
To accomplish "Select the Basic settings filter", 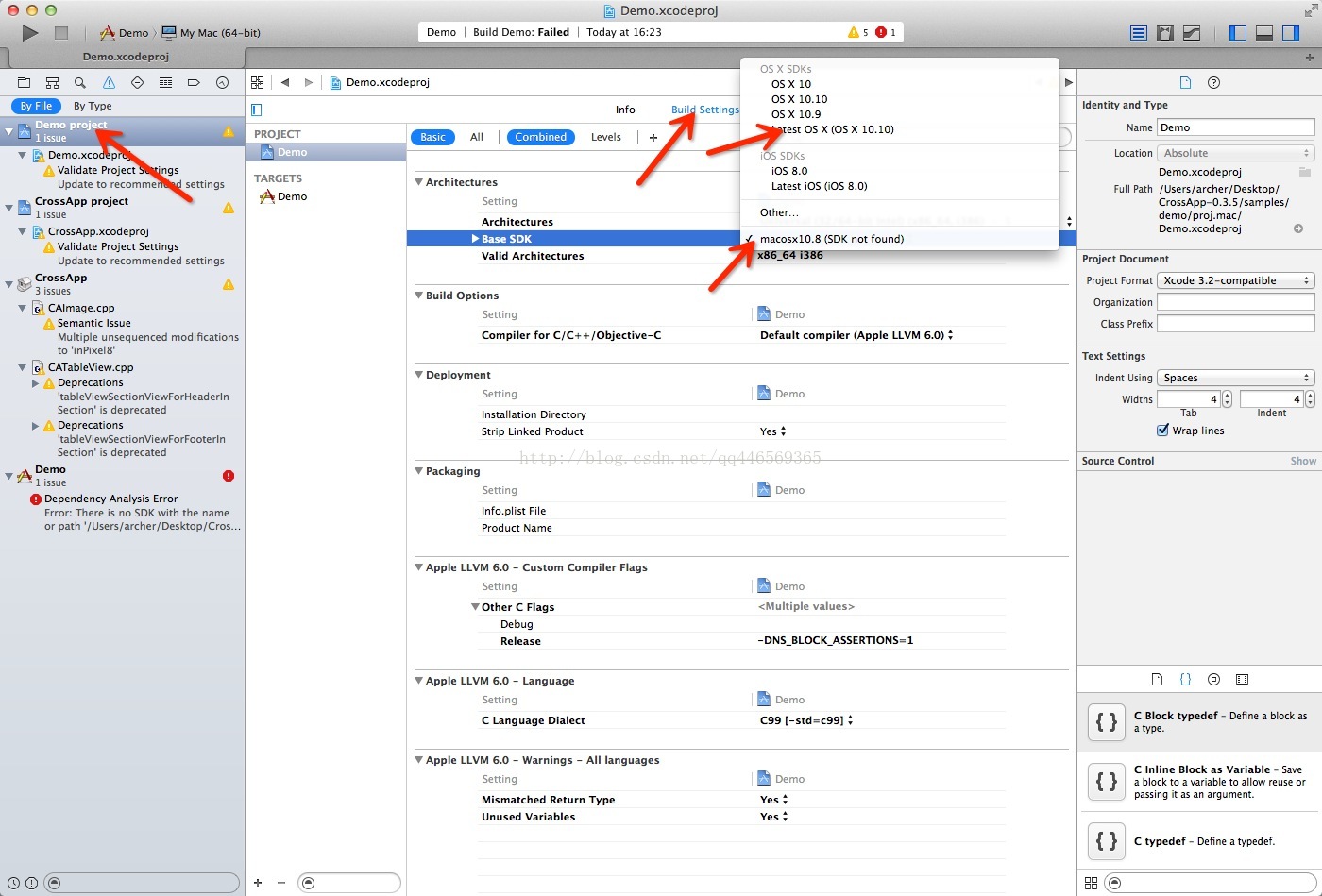I will point(432,137).
